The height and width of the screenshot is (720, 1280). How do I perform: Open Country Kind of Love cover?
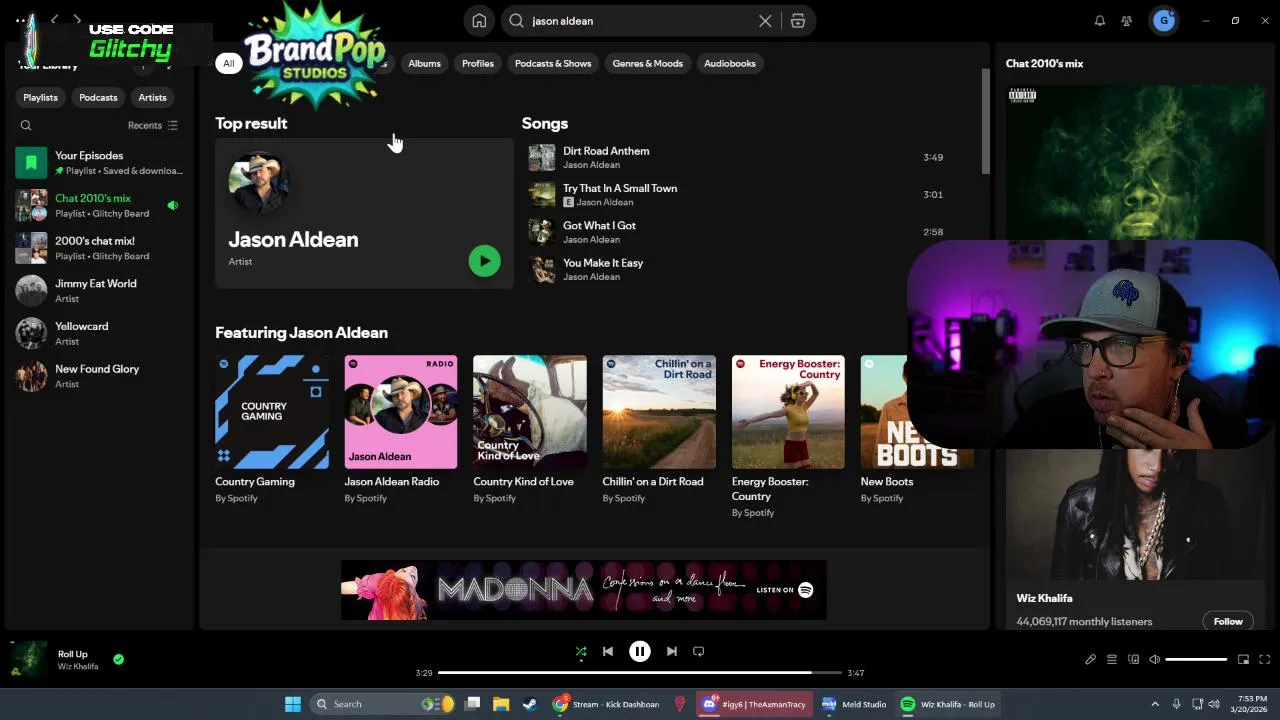click(530, 412)
